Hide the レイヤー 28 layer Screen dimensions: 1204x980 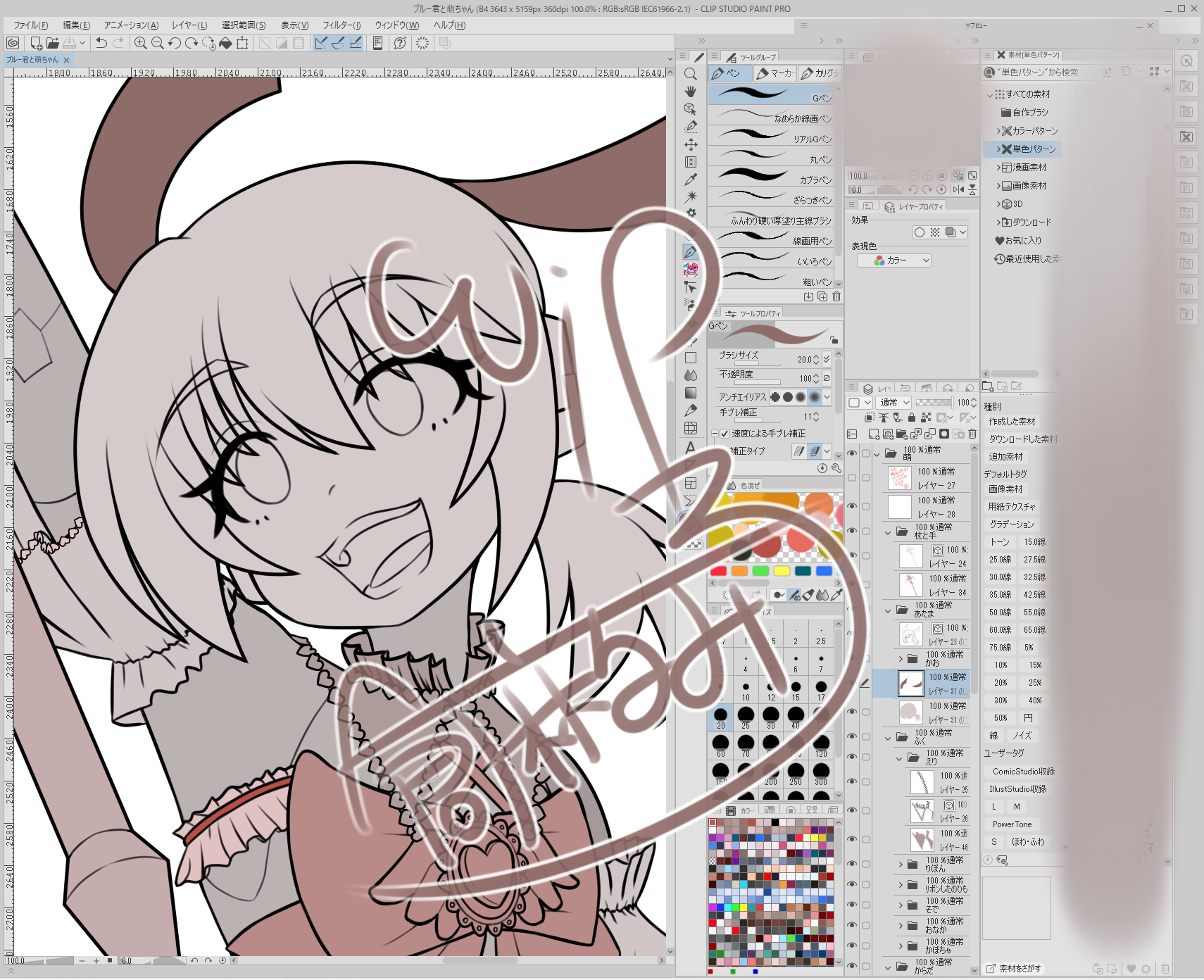(852, 506)
